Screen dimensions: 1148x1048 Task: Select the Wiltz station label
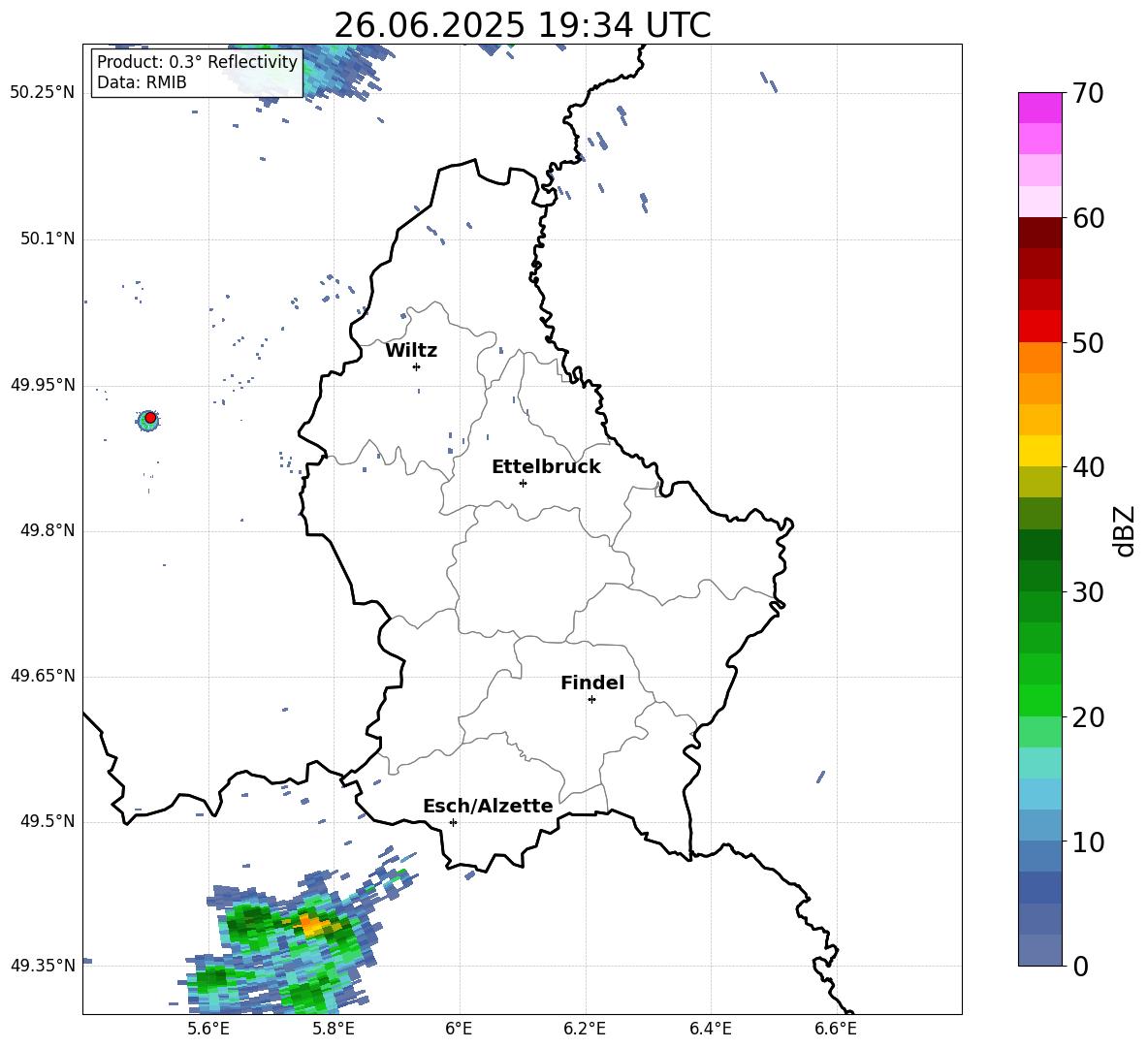(x=411, y=351)
